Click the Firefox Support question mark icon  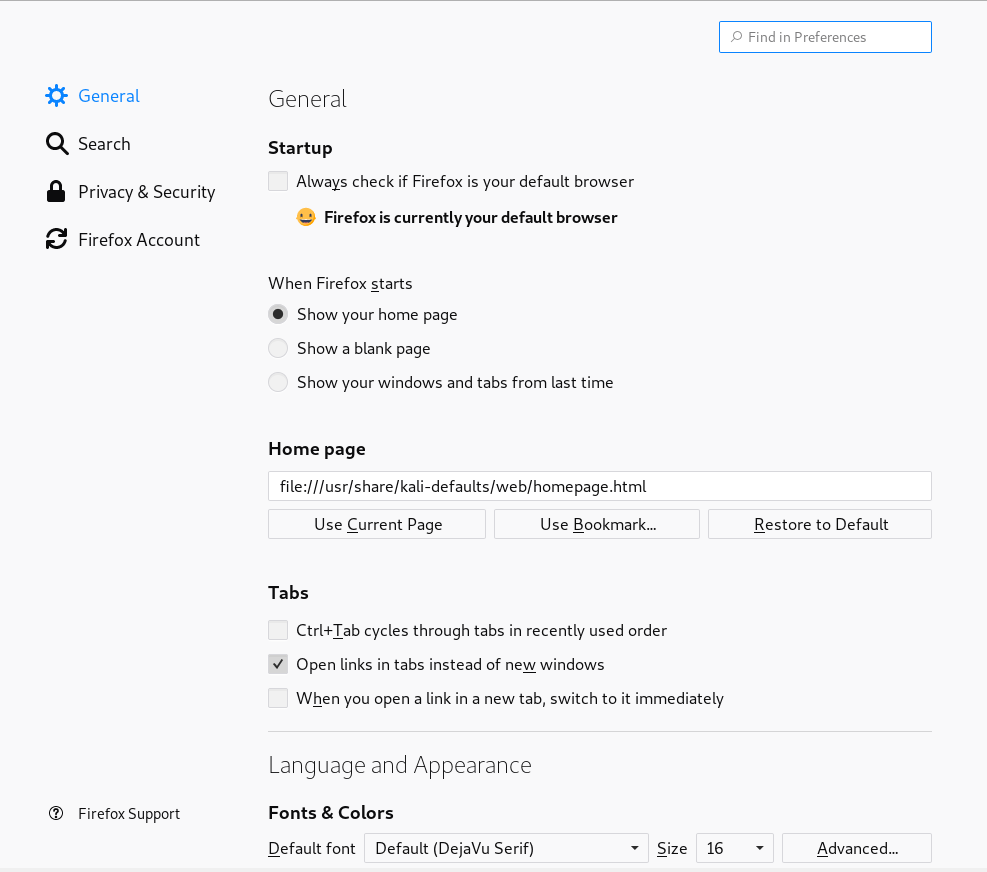[56, 813]
